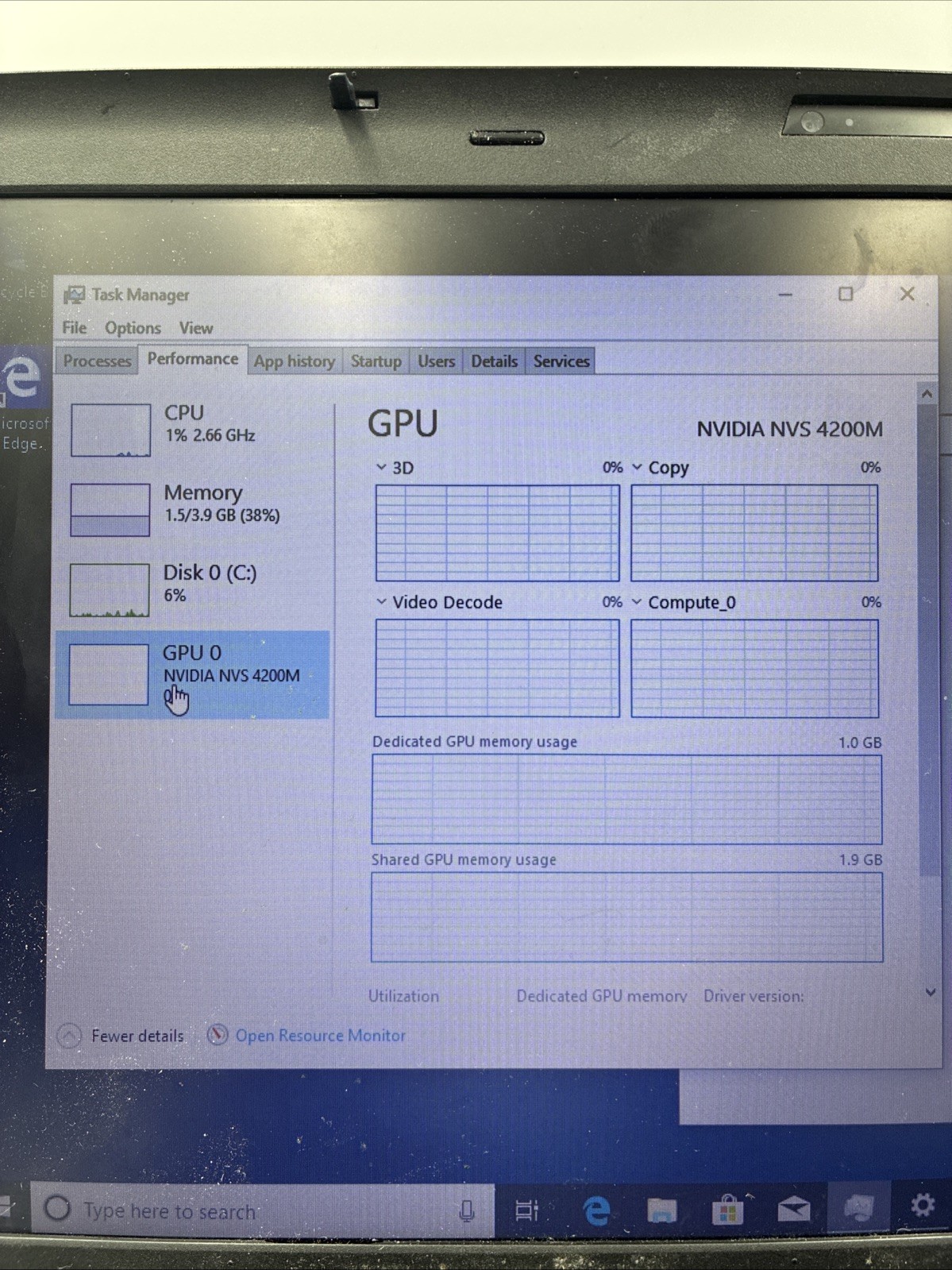Maximize the Task Manager window
The height and width of the screenshot is (1270, 952).
pyautogui.click(x=846, y=294)
